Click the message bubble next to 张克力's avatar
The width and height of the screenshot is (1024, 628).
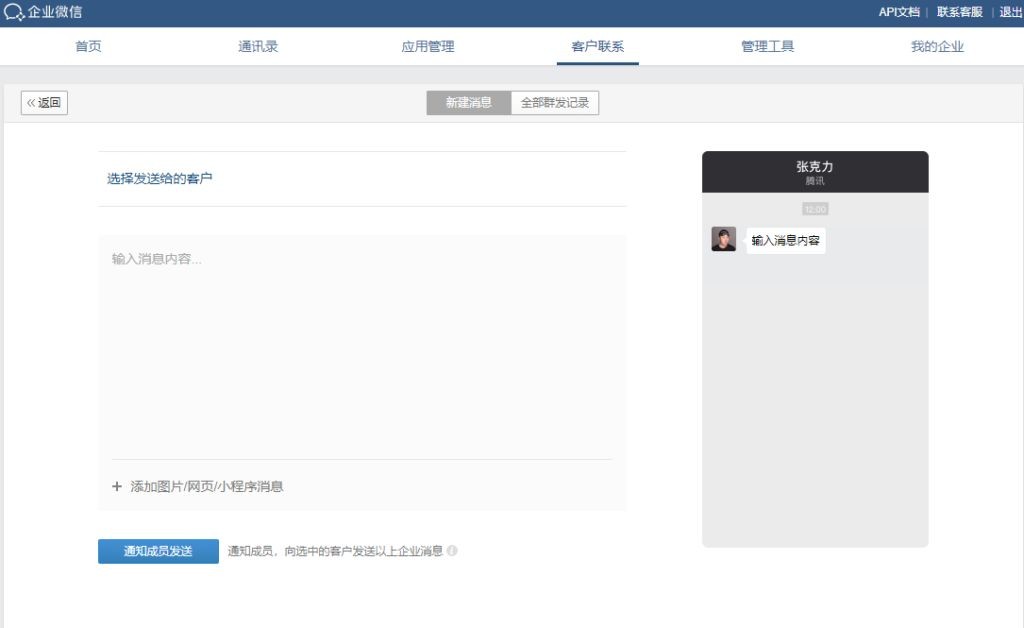click(x=786, y=239)
